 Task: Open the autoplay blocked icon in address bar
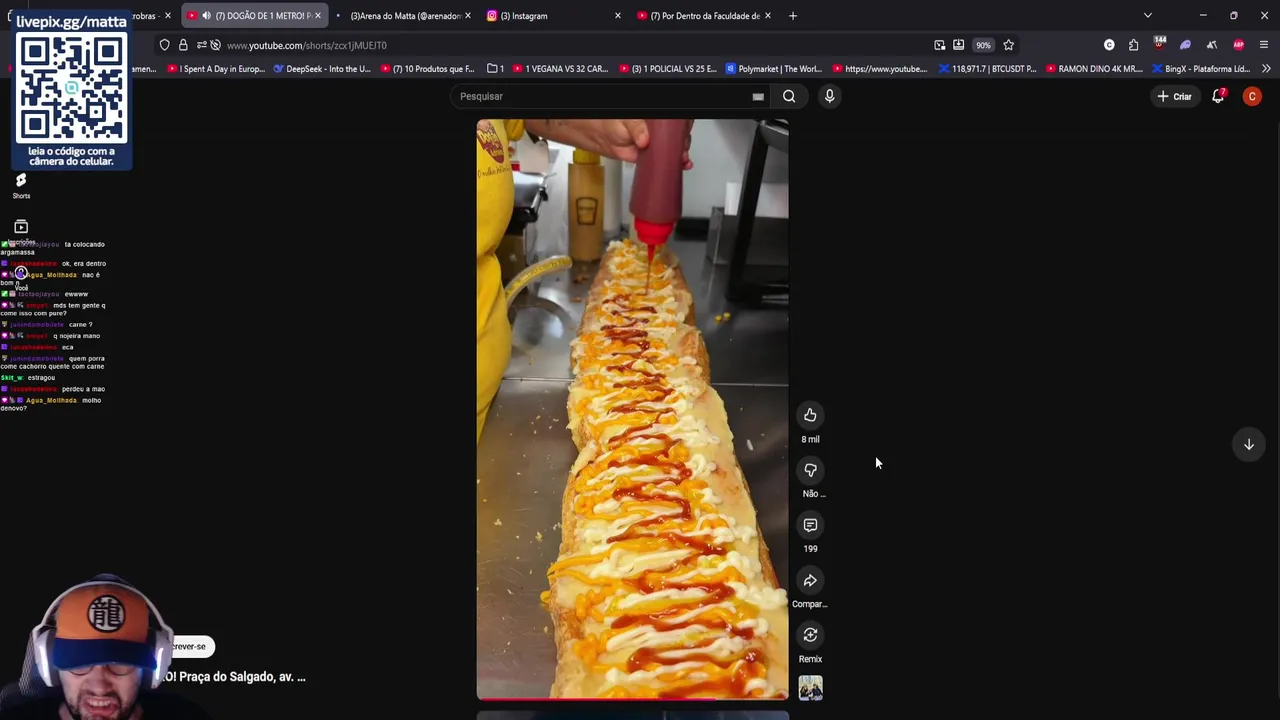click(x=215, y=45)
